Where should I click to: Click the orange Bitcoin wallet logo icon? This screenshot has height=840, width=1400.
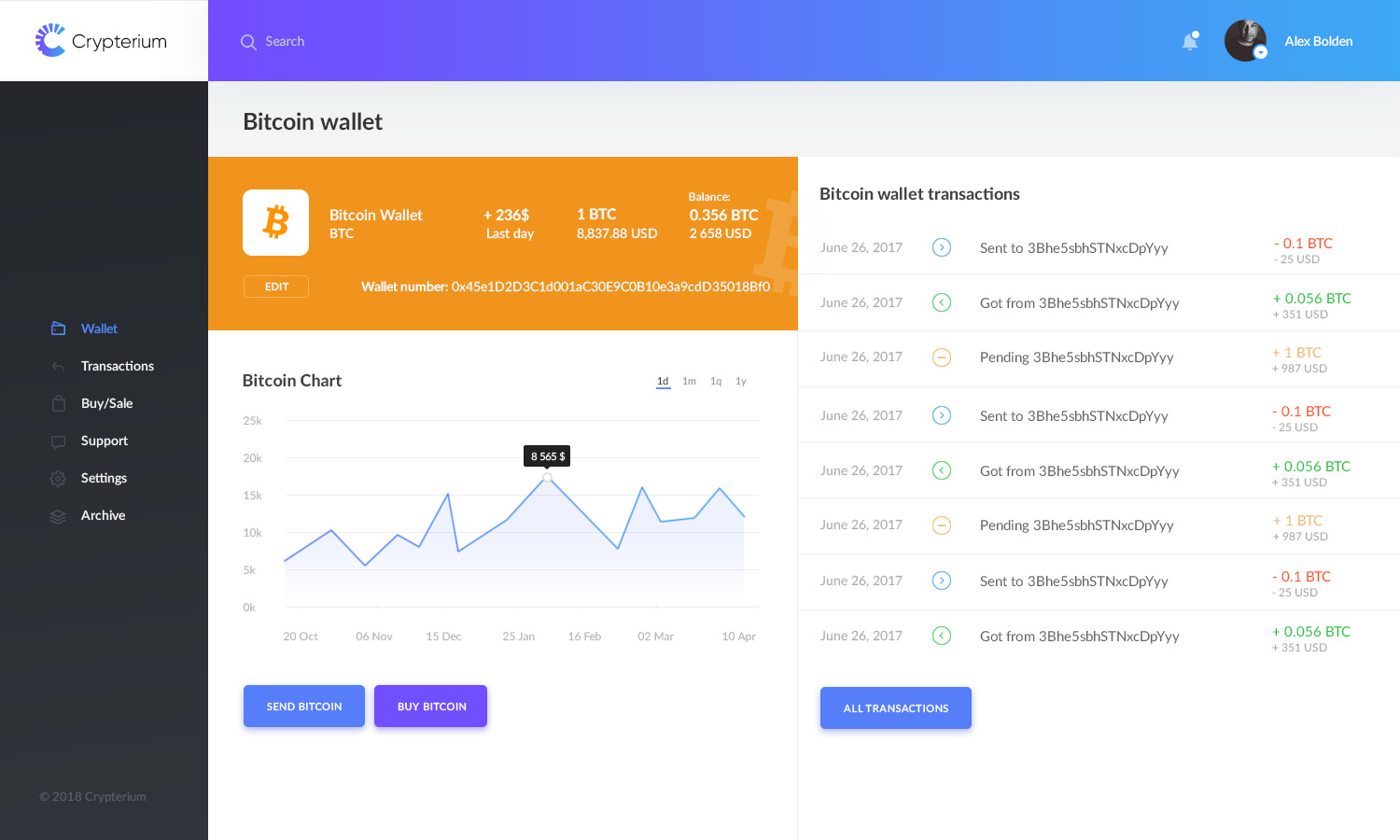[275, 222]
